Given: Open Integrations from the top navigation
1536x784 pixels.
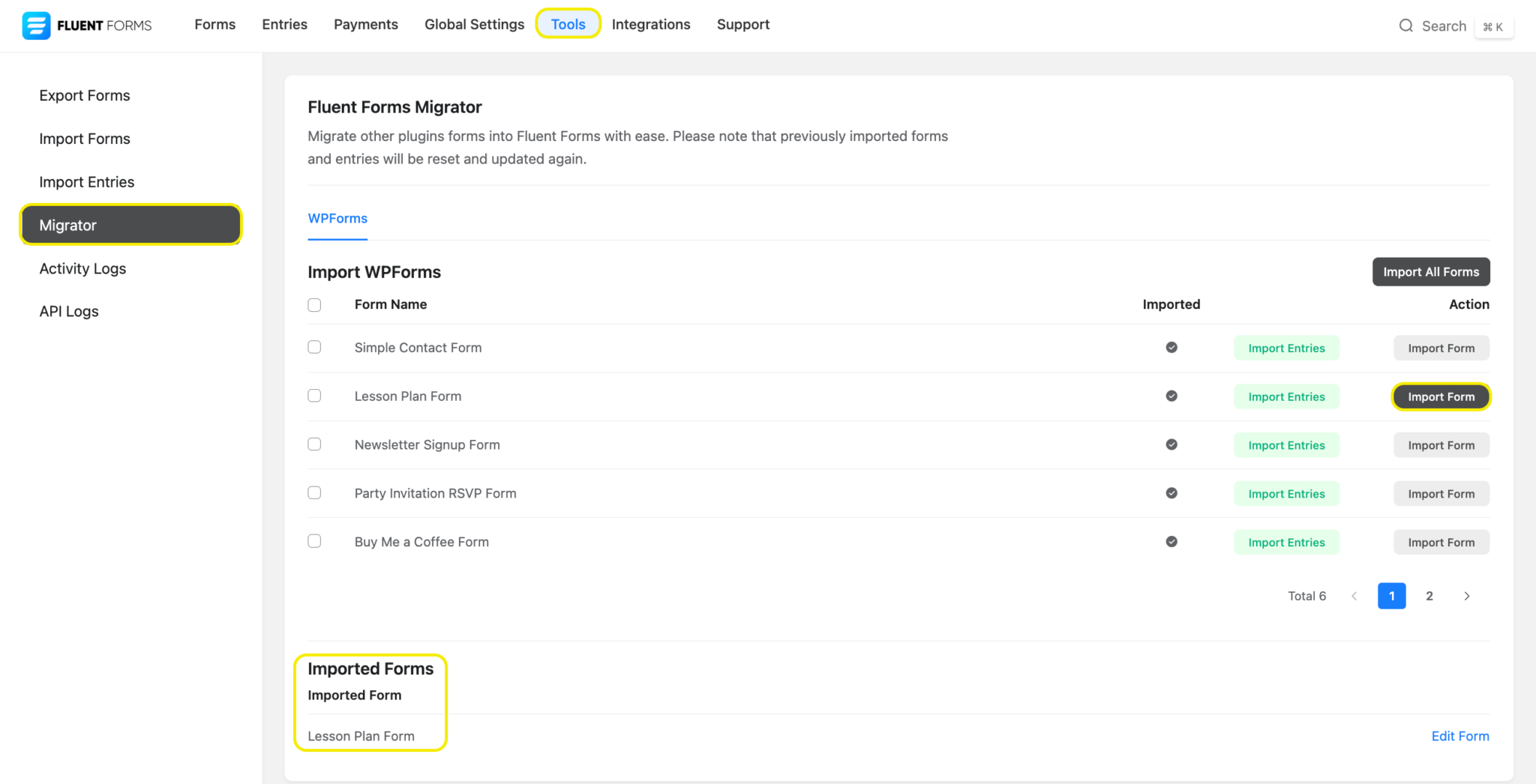Looking at the screenshot, I should click(x=650, y=23).
